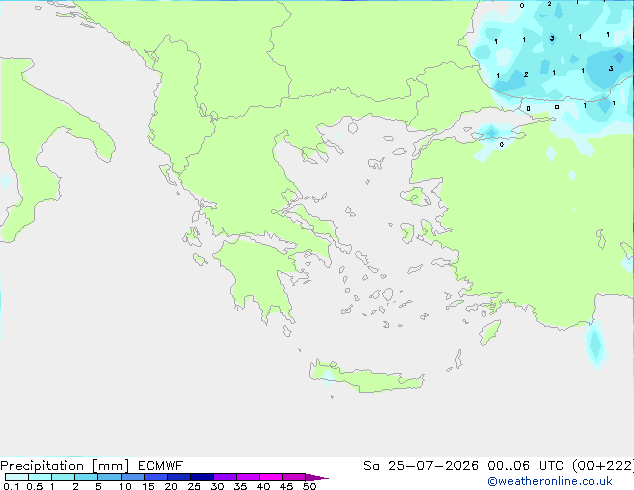The image size is (634, 490).
Task: Click the '0.1' legend scale label
Action: [11, 486]
